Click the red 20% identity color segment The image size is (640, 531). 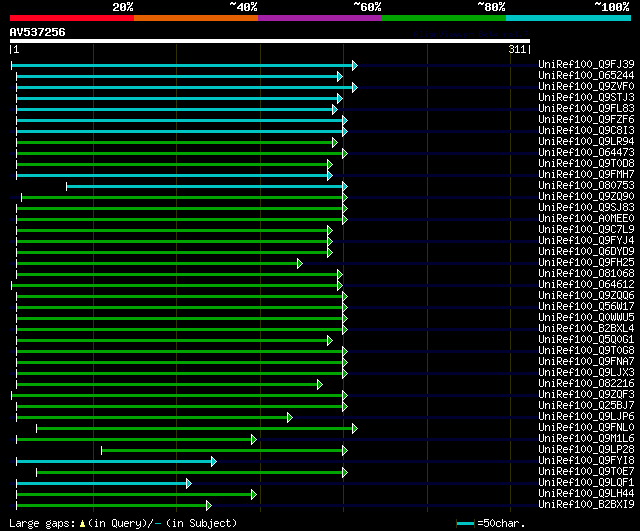coord(72,18)
